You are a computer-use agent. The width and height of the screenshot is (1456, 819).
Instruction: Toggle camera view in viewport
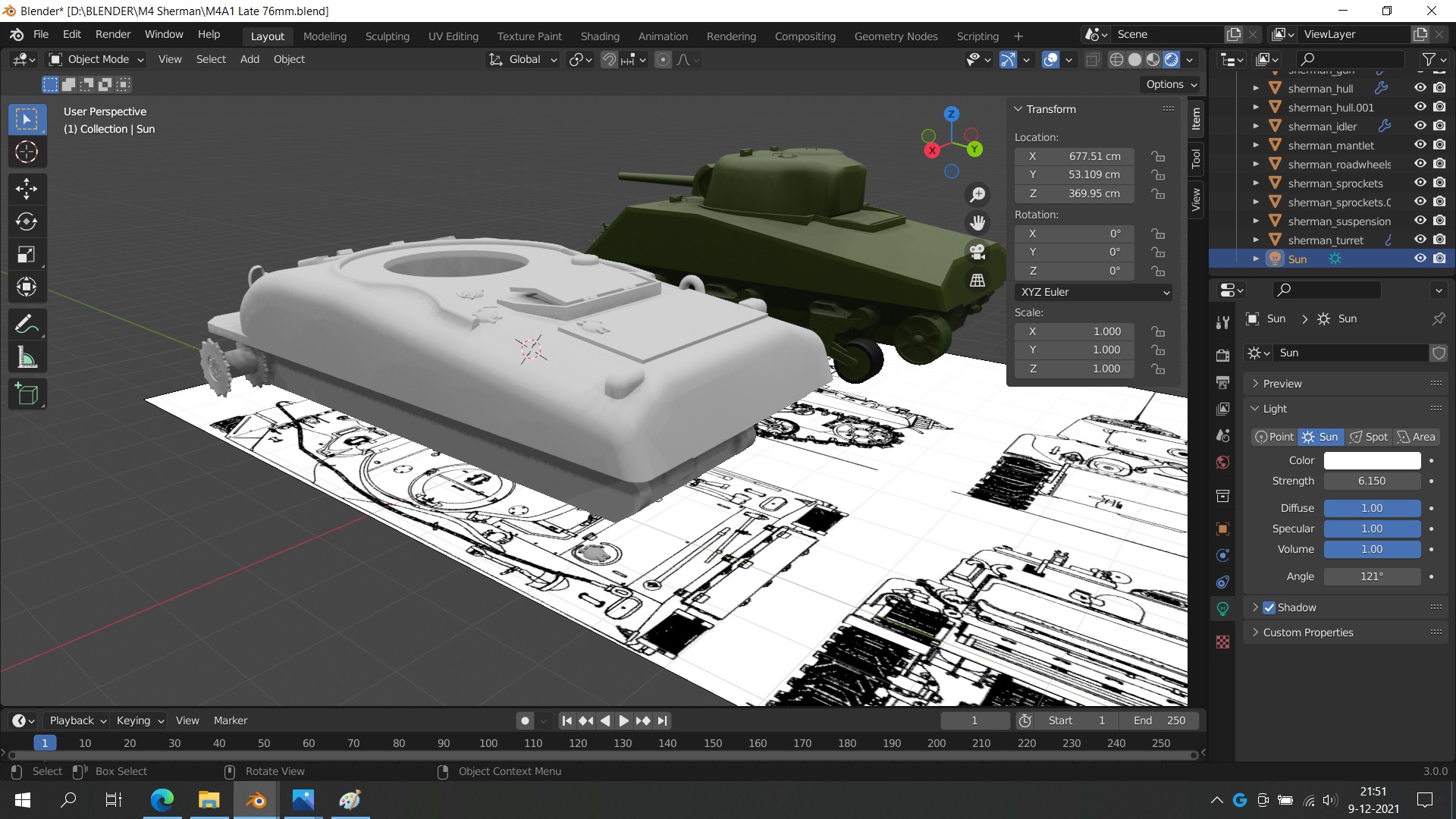tap(977, 252)
